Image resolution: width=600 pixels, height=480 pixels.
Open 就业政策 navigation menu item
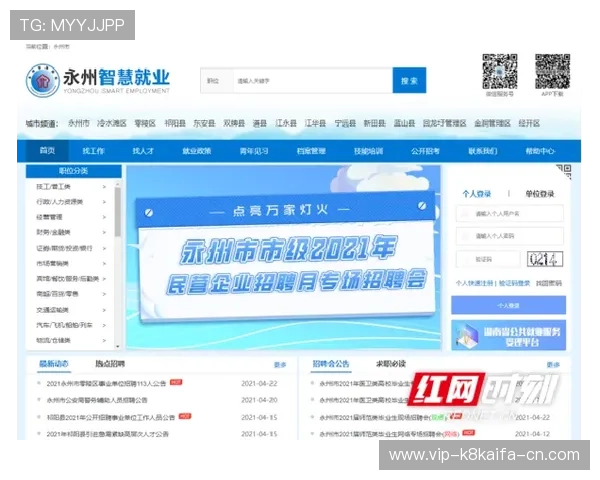tap(197, 151)
